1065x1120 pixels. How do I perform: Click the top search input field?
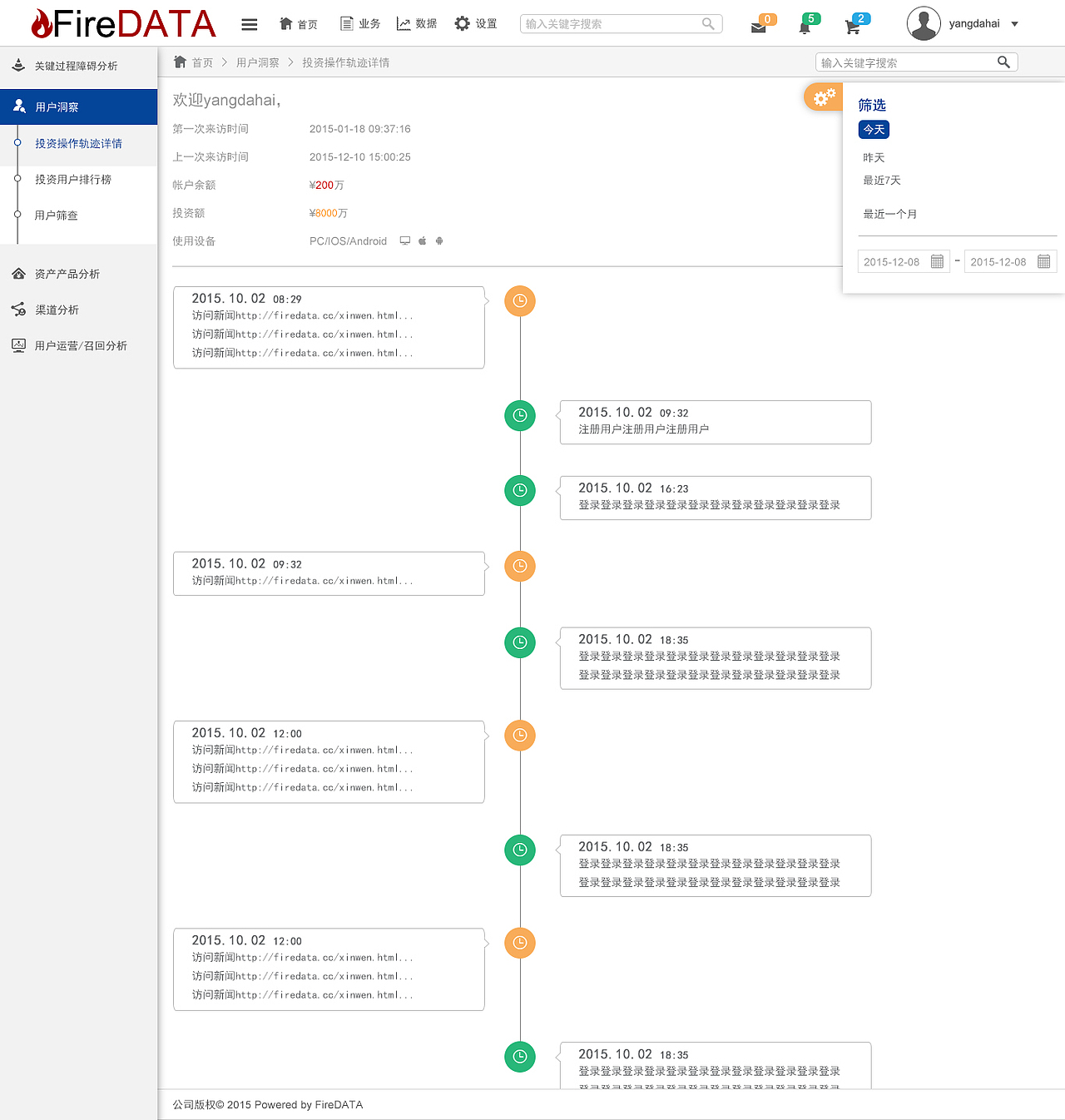click(621, 24)
